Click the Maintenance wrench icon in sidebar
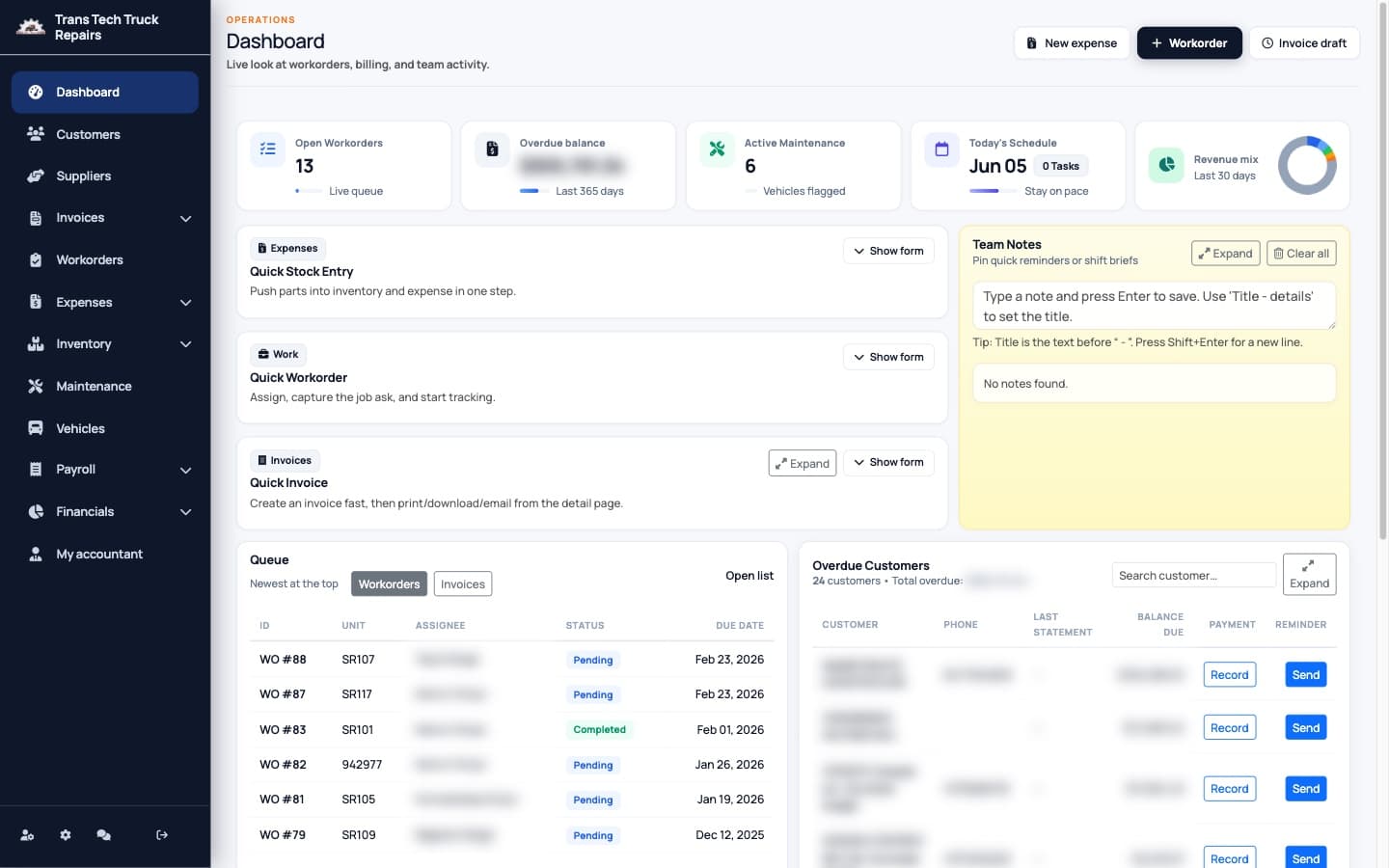The height and width of the screenshot is (868, 1389). coord(36,386)
